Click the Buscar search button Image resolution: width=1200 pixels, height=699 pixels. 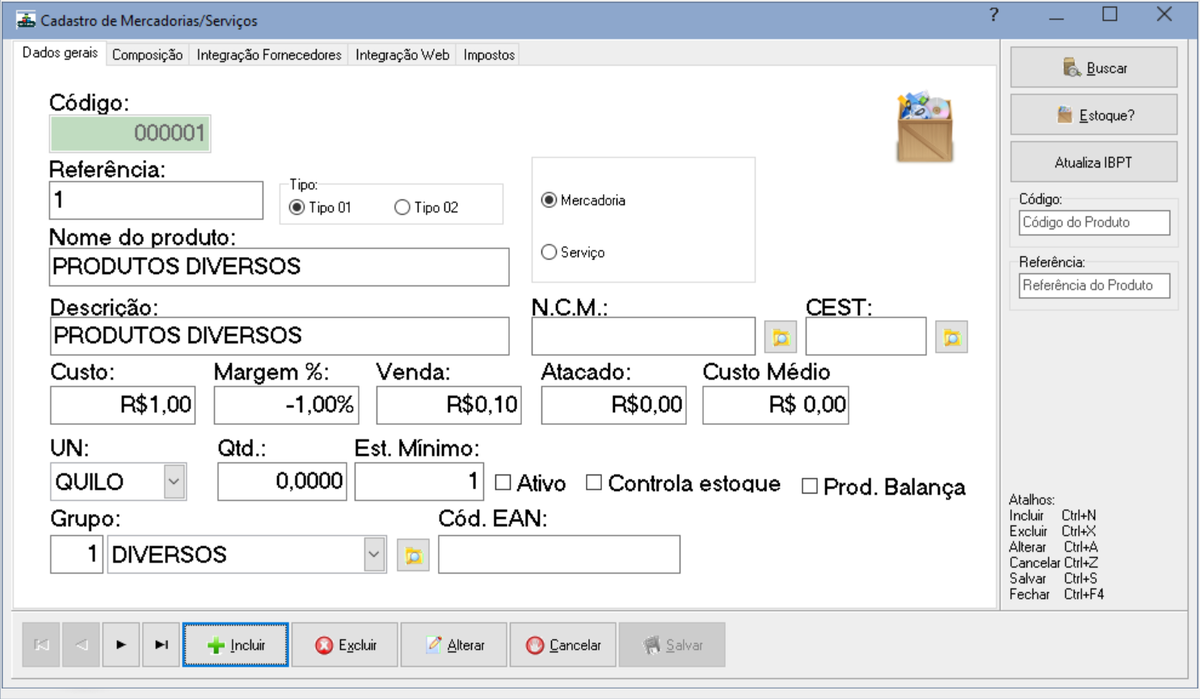(x=1093, y=68)
